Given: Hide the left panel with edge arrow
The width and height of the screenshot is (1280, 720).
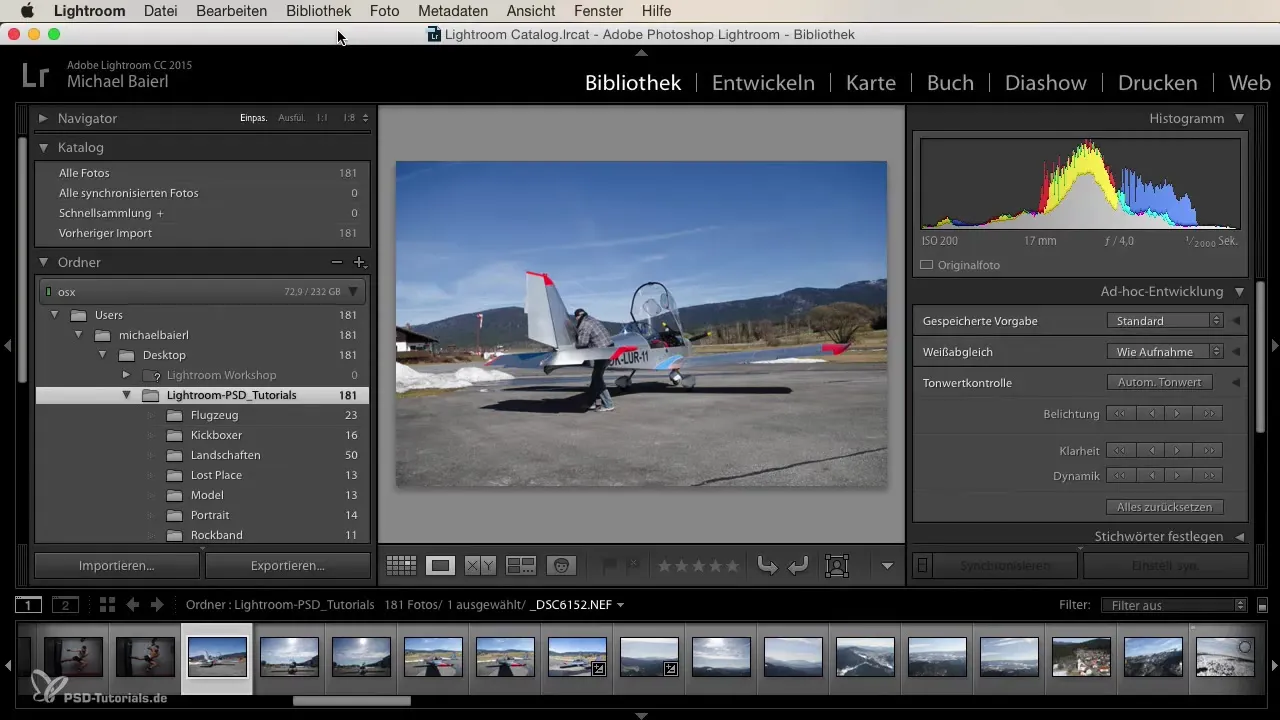Looking at the screenshot, I should point(7,345).
